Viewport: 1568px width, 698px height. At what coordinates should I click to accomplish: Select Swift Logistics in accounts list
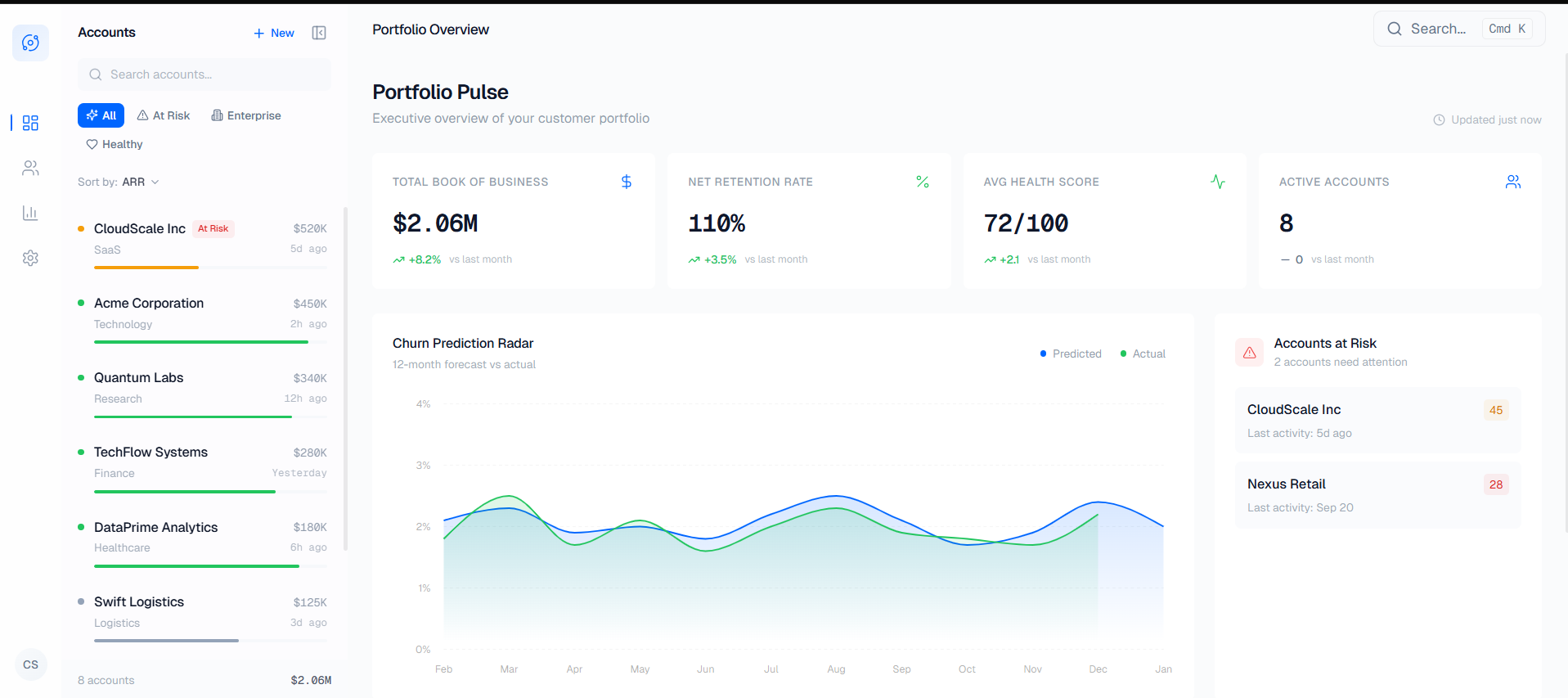pos(203,619)
